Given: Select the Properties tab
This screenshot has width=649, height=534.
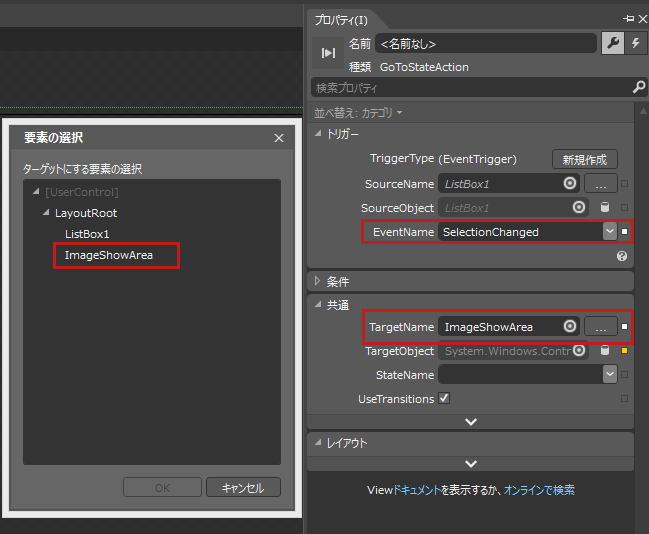Looking at the screenshot, I should click(341, 20).
